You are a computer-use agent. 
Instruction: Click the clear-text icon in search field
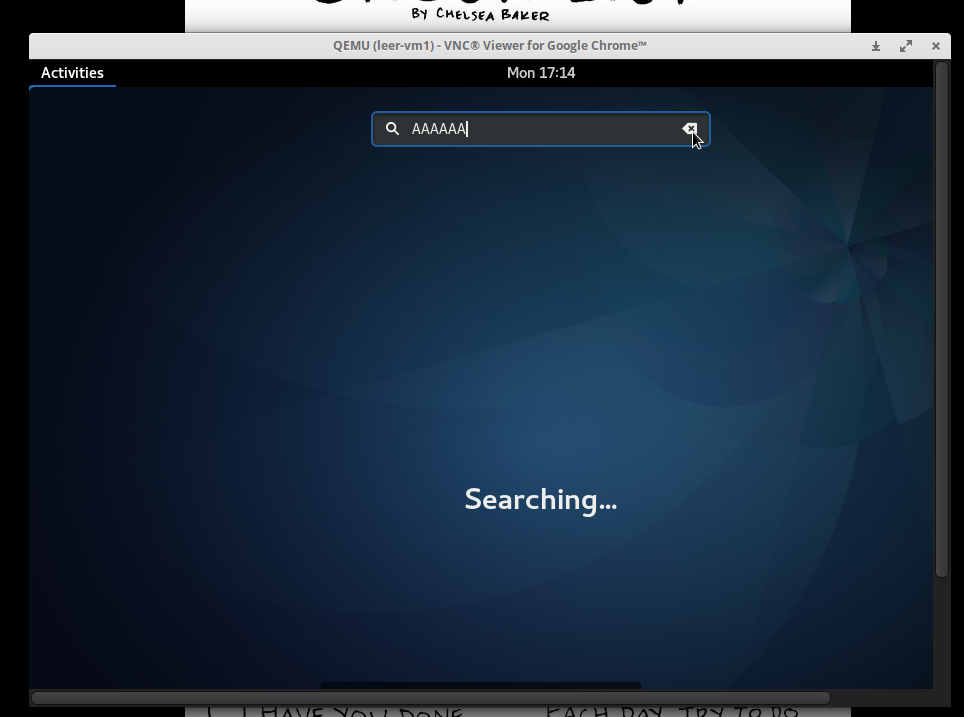(689, 128)
